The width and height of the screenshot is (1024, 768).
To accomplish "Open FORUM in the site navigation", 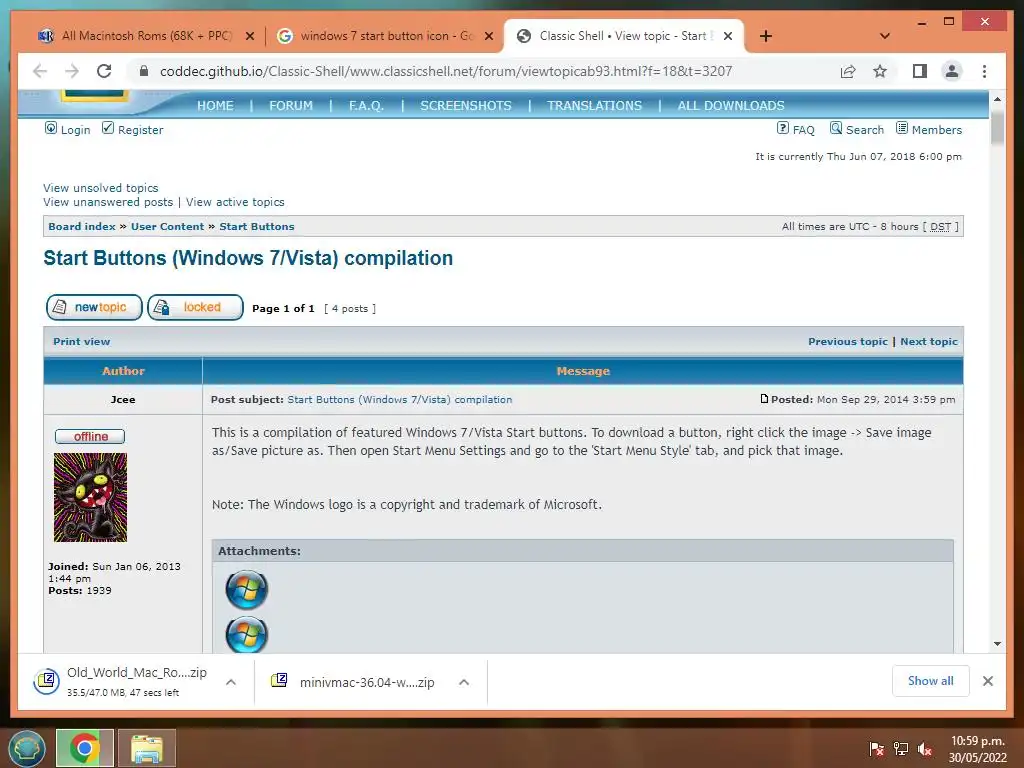I will coord(291,106).
